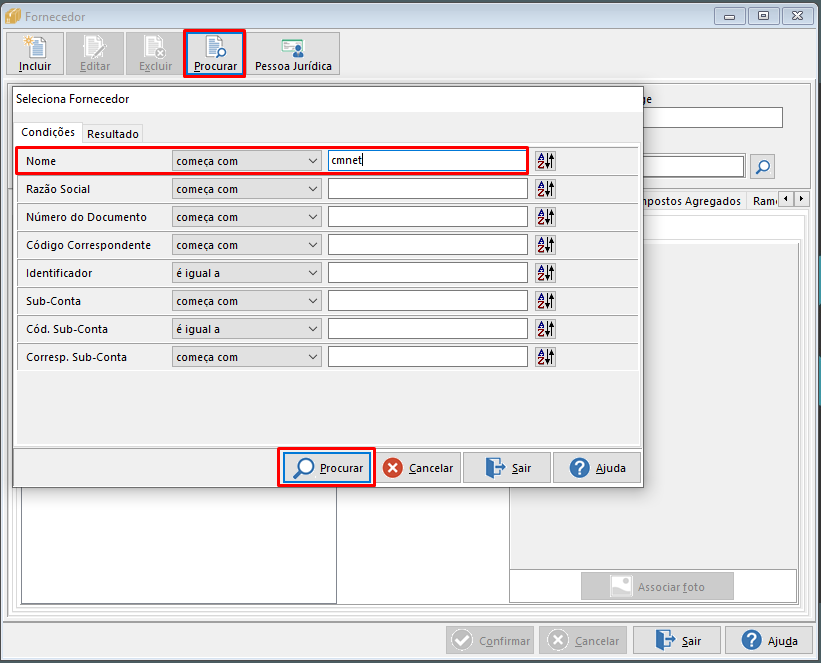Click the dialog's Cancelar button
This screenshot has height=663, width=821.
tap(418, 468)
